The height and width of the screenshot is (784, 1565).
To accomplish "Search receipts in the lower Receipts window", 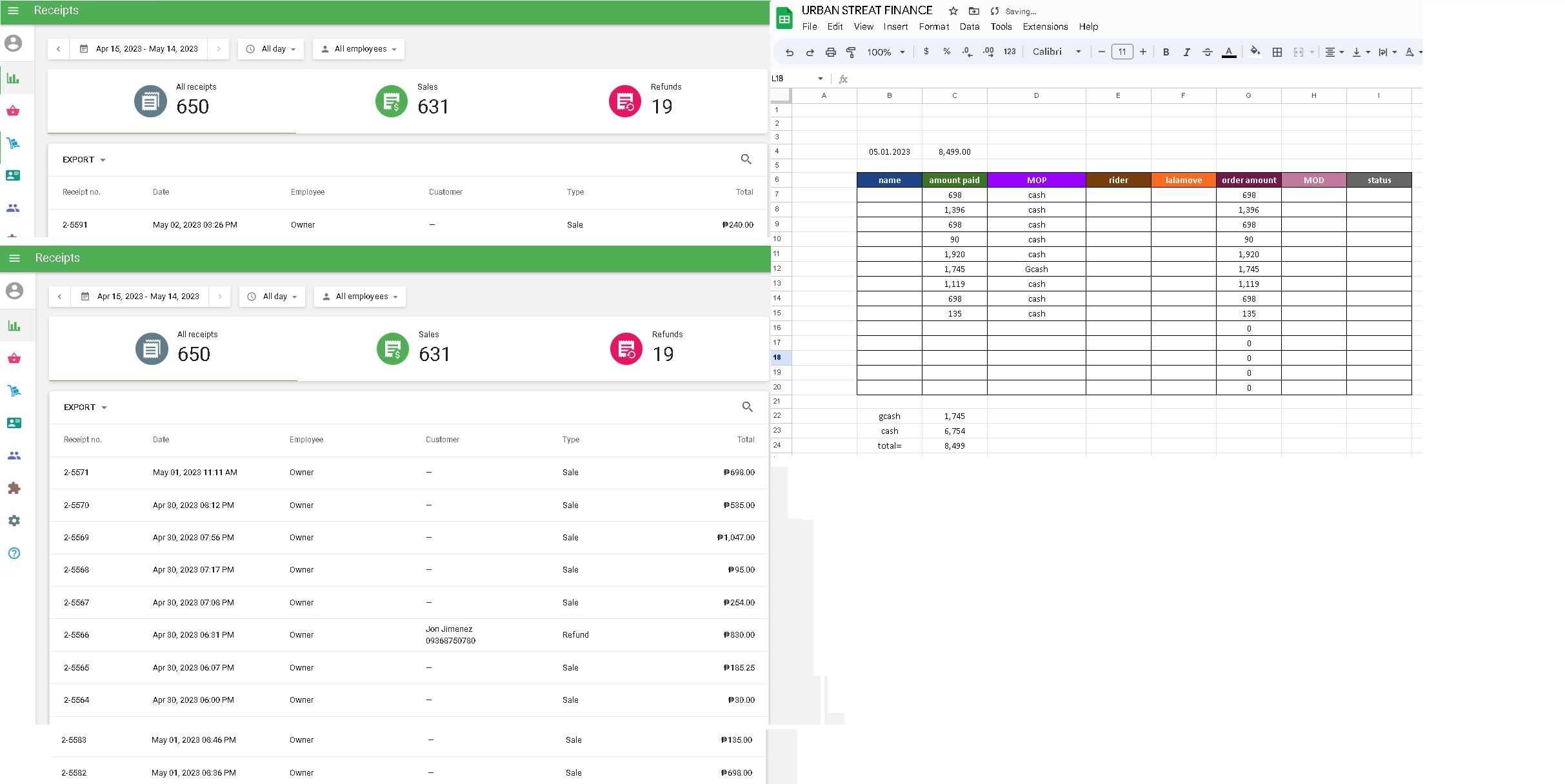I will click(x=747, y=407).
